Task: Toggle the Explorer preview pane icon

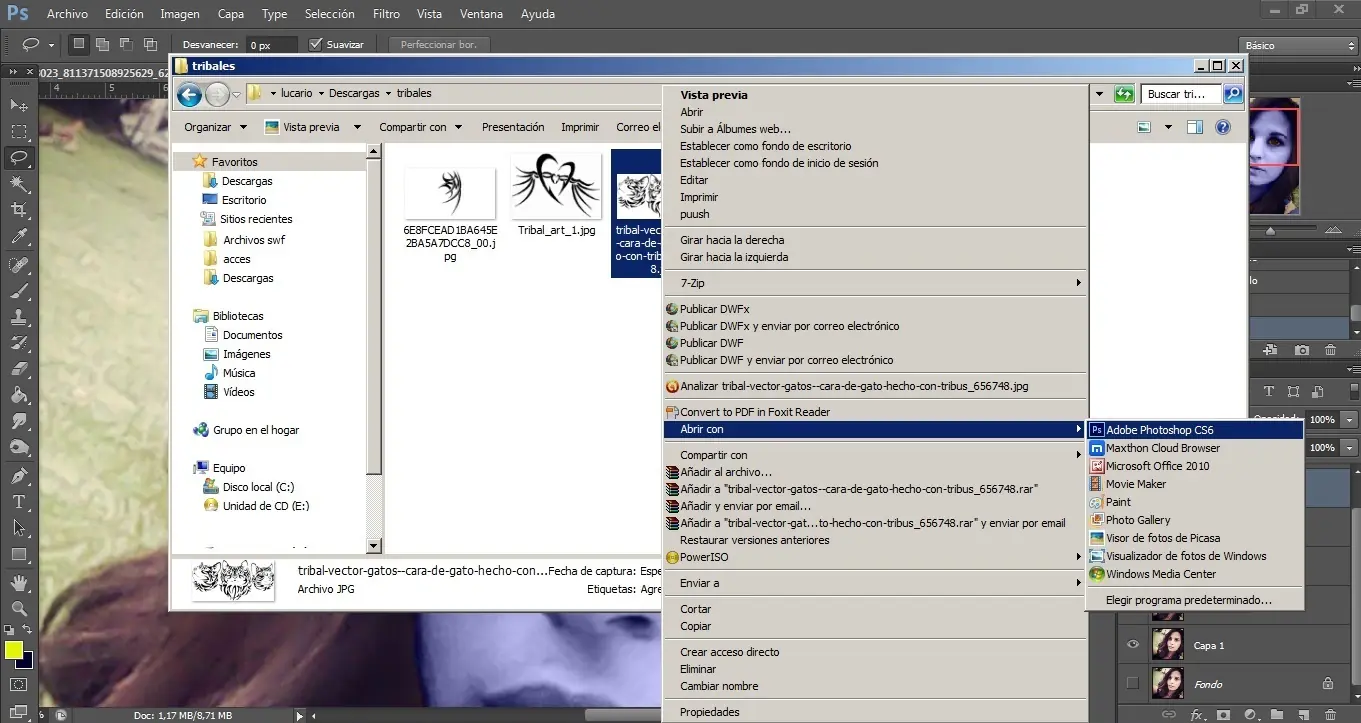Action: 1194,127
